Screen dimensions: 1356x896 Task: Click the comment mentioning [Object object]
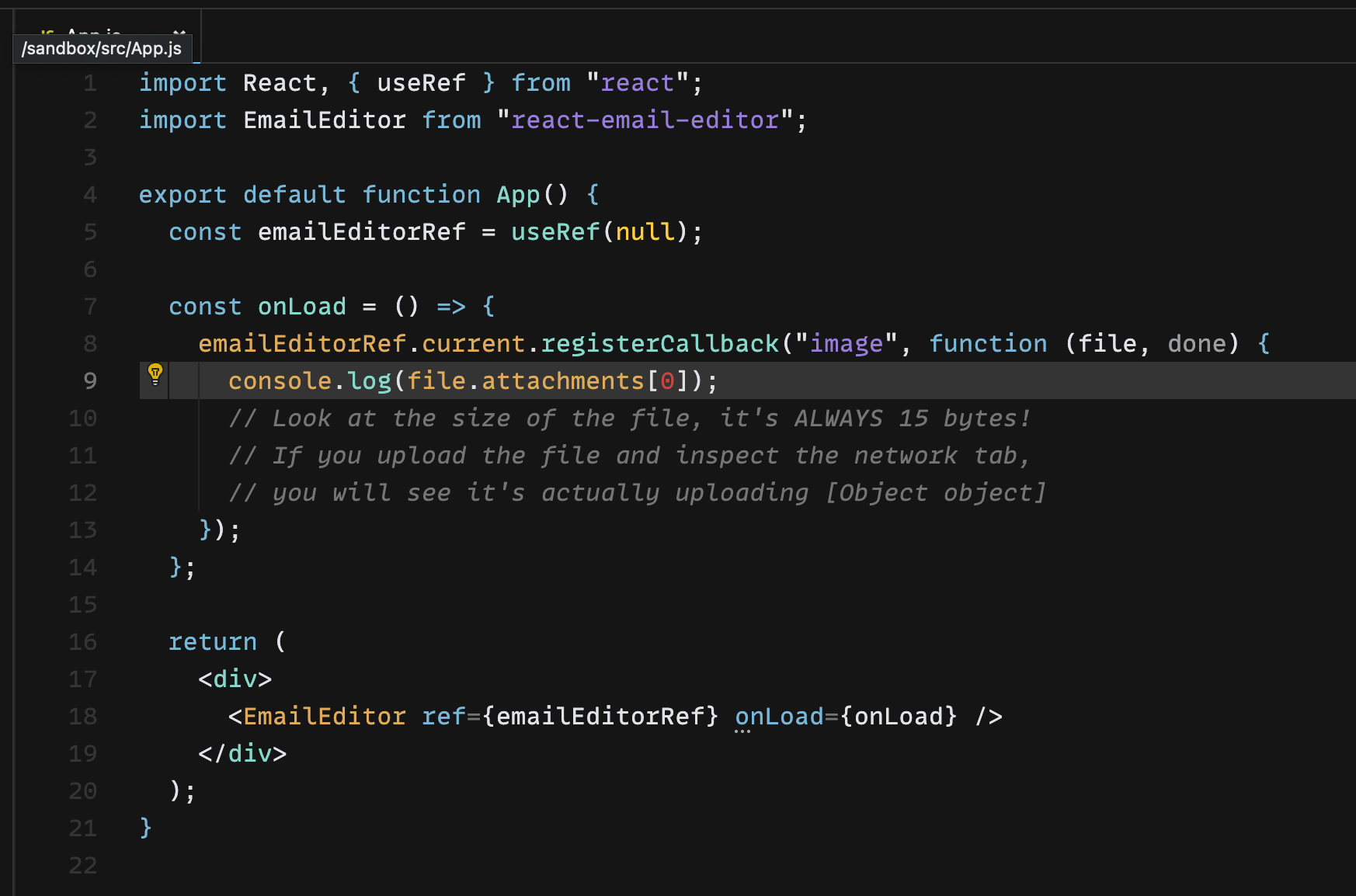pos(638,493)
